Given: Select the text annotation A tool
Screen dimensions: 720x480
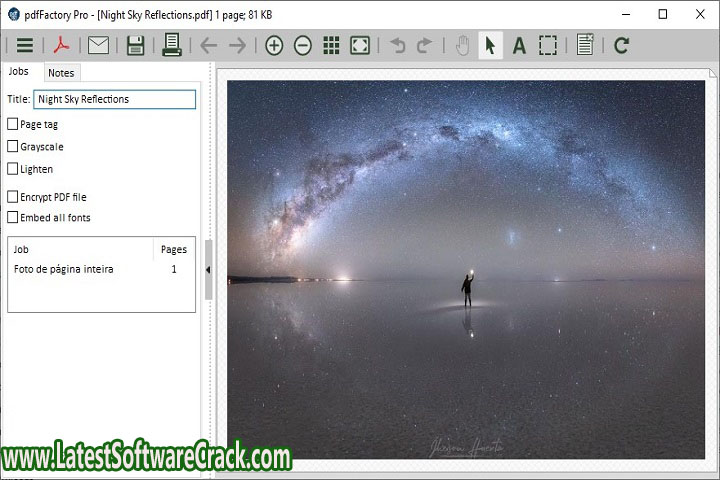Looking at the screenshot, I should pyautogui.click(x=519, y=45).
